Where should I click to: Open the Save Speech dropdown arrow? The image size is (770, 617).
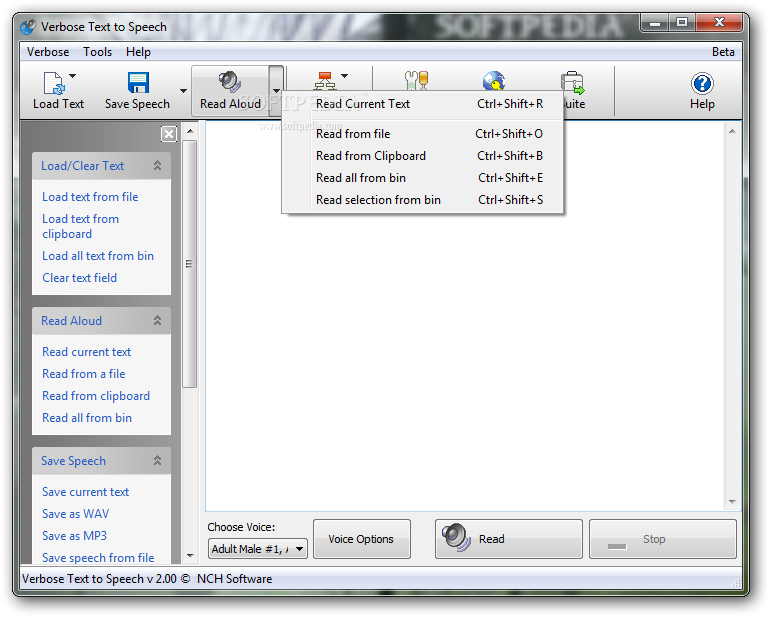tap(183, 91)
